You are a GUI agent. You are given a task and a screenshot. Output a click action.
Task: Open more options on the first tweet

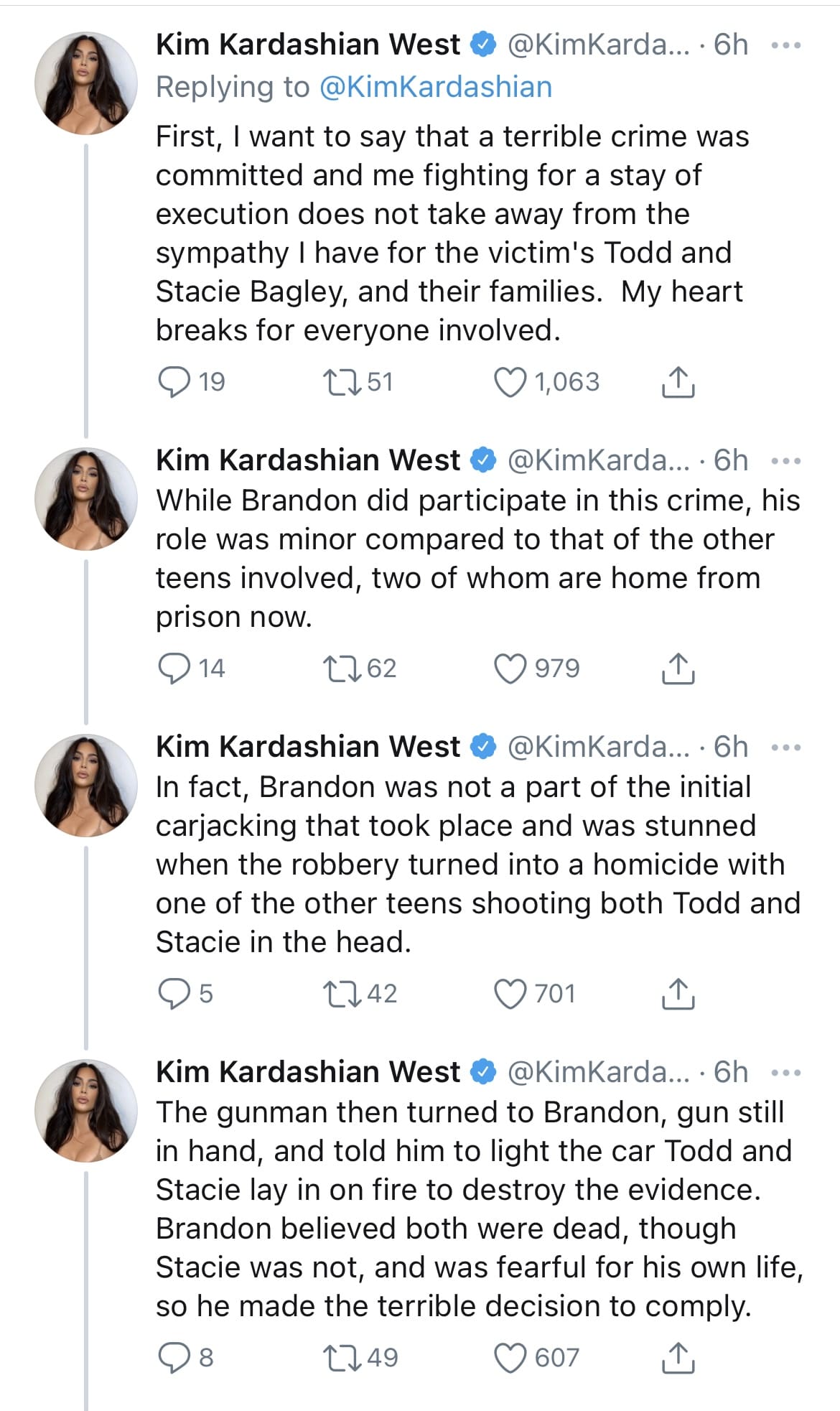point(785,45)
